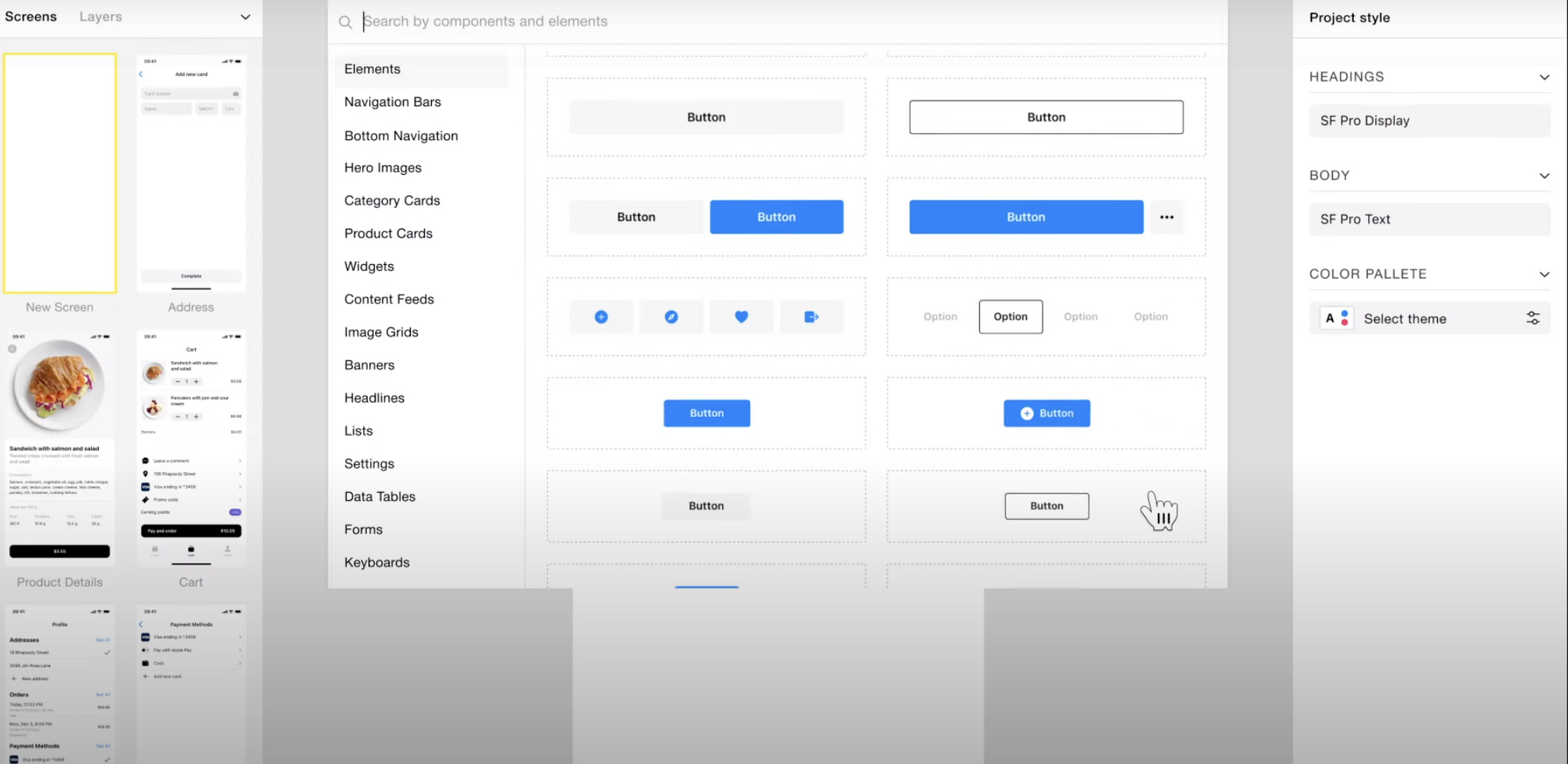This screenshot has height=764, width=1568.
Task: Click the blue heart icon button
Action: pyautogui.click(x=741, y=317)
